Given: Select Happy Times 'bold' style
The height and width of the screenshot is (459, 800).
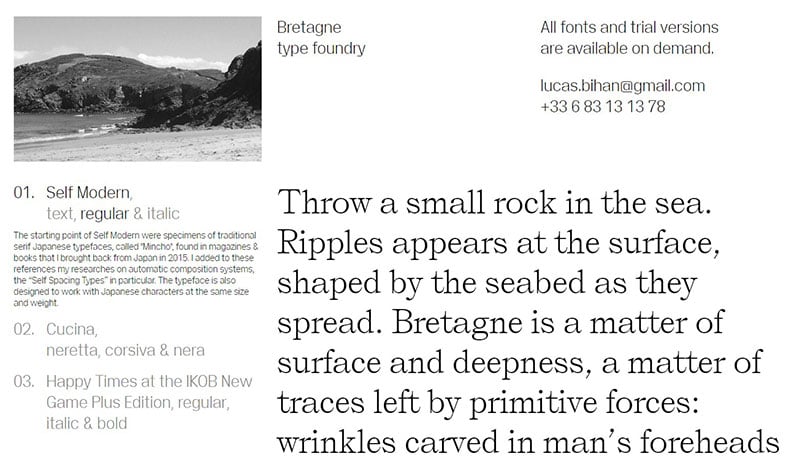Looking at the screenshot, I should point(112,423).
